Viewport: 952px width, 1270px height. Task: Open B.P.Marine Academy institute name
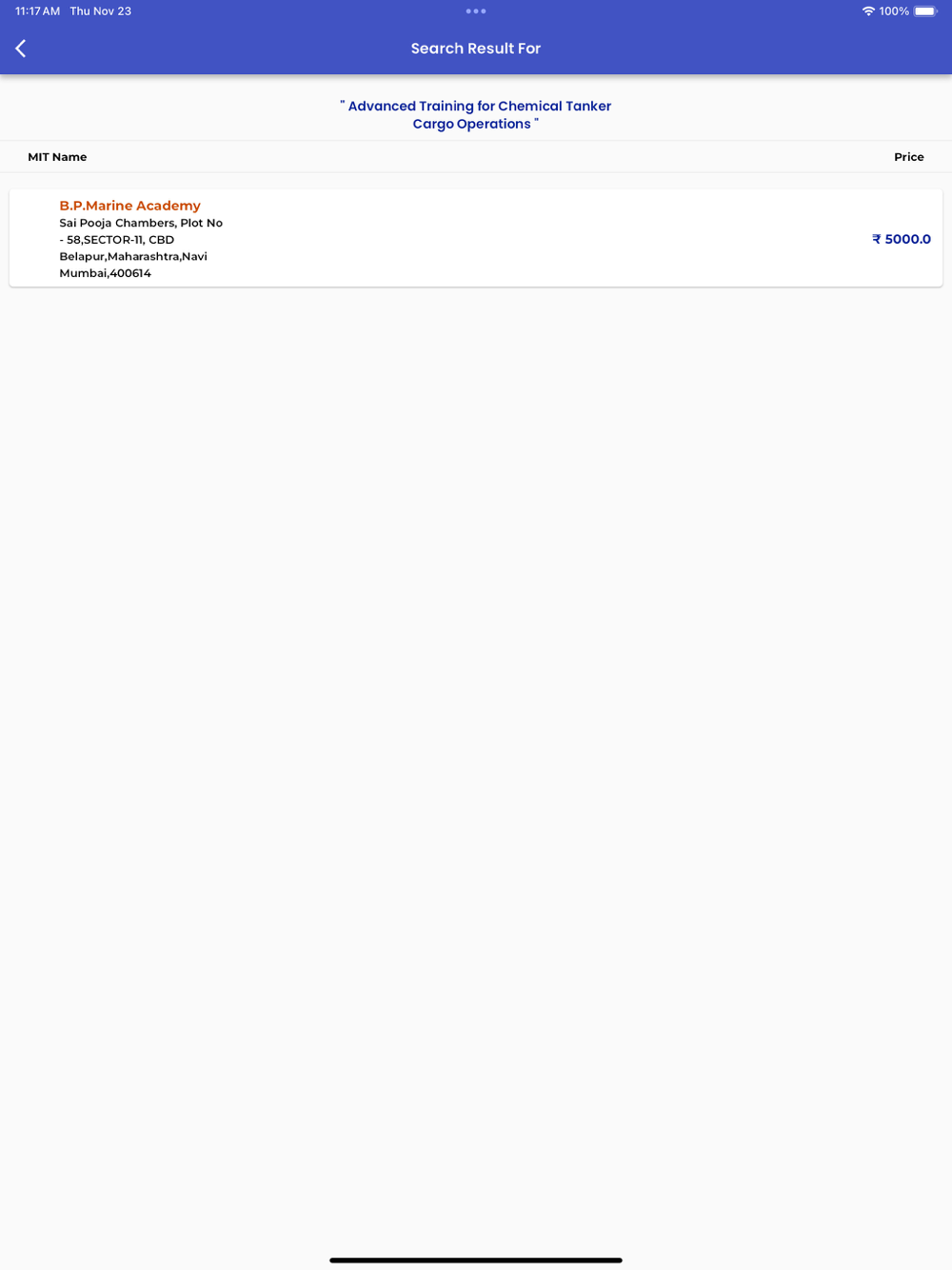tap(130, 206)
